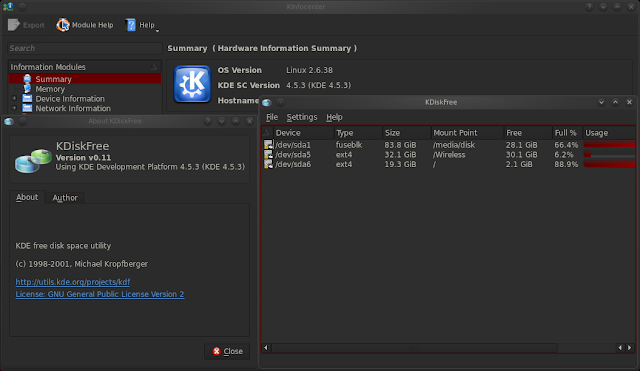Click the fuseblk type cell
The image size is (640, 371).
click(349, 145)
